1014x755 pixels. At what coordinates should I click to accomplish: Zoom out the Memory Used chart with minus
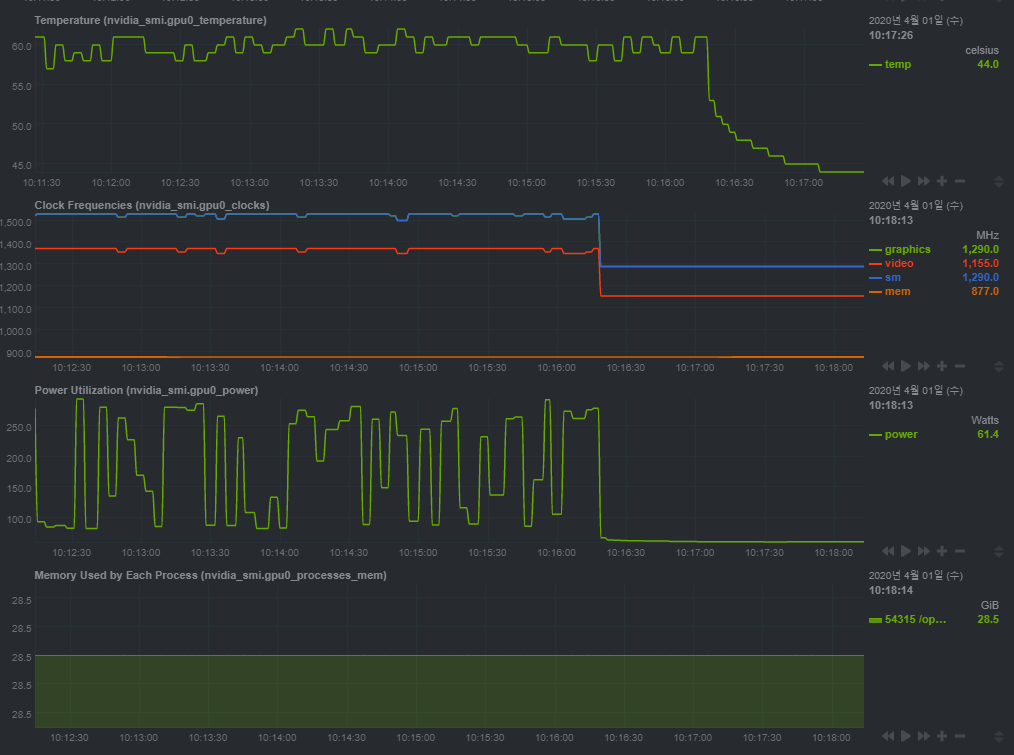click(x=960, y=736)
